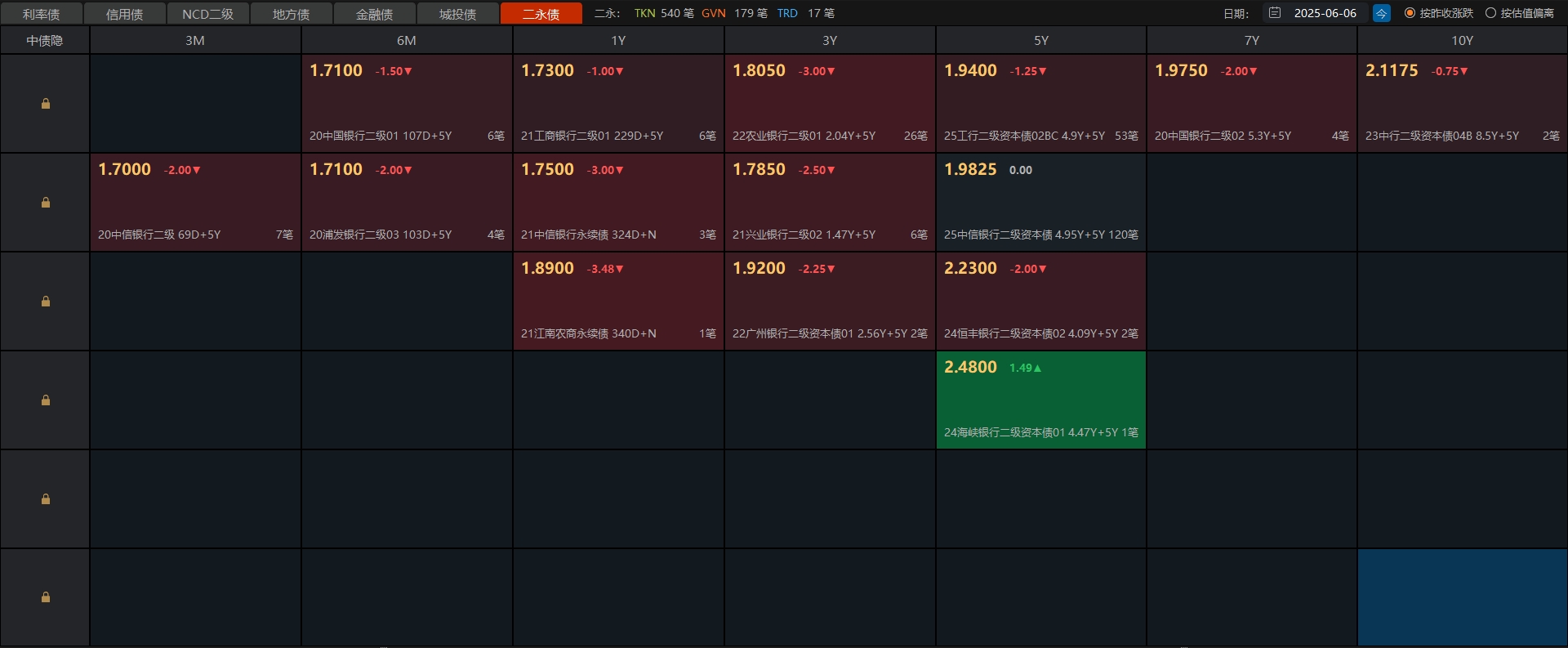The image size is (1568, 648).
Task: Click the 26笔 trade count
Action: point(915,136)
